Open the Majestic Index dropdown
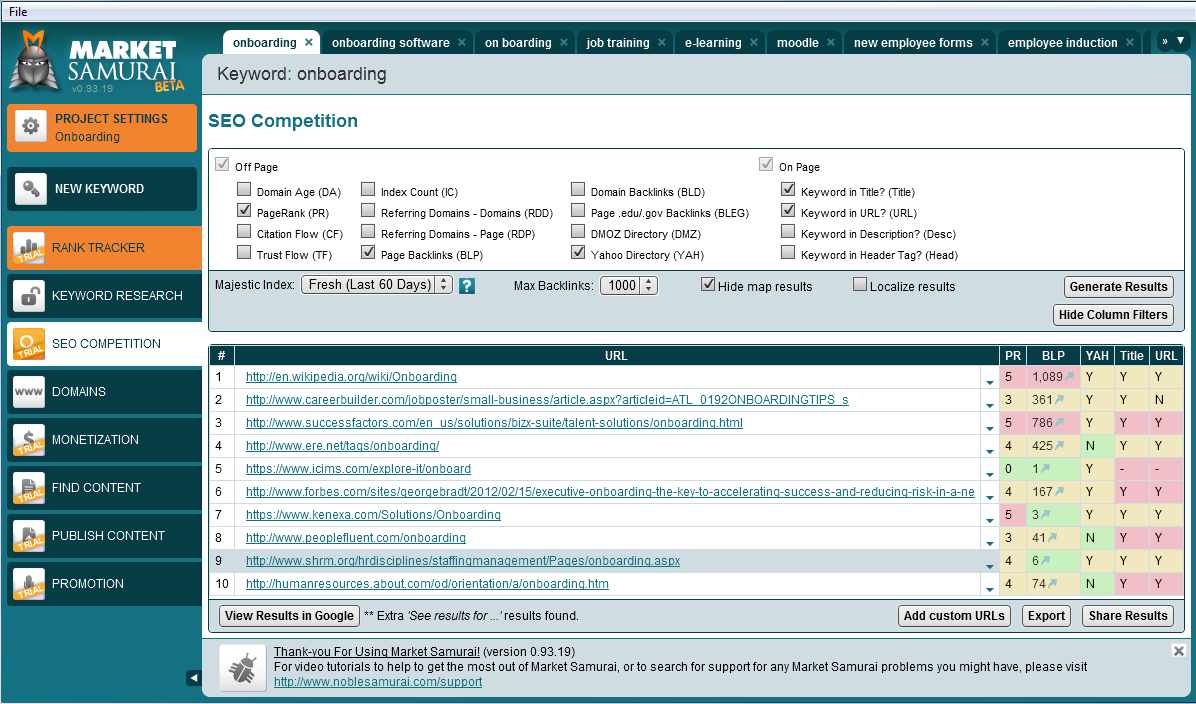The height and width of the screenshot is (704, 1196). [377, 285]
